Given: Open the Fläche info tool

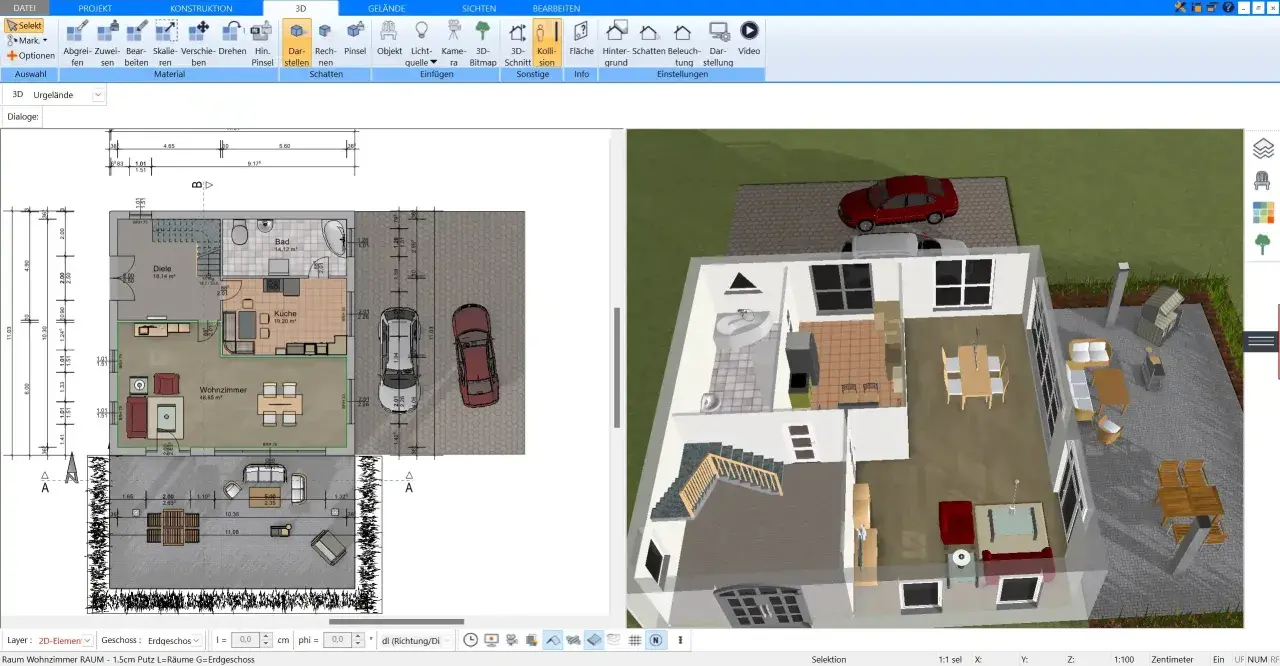Looking at the screenshot, I should (x=581, y=37).
